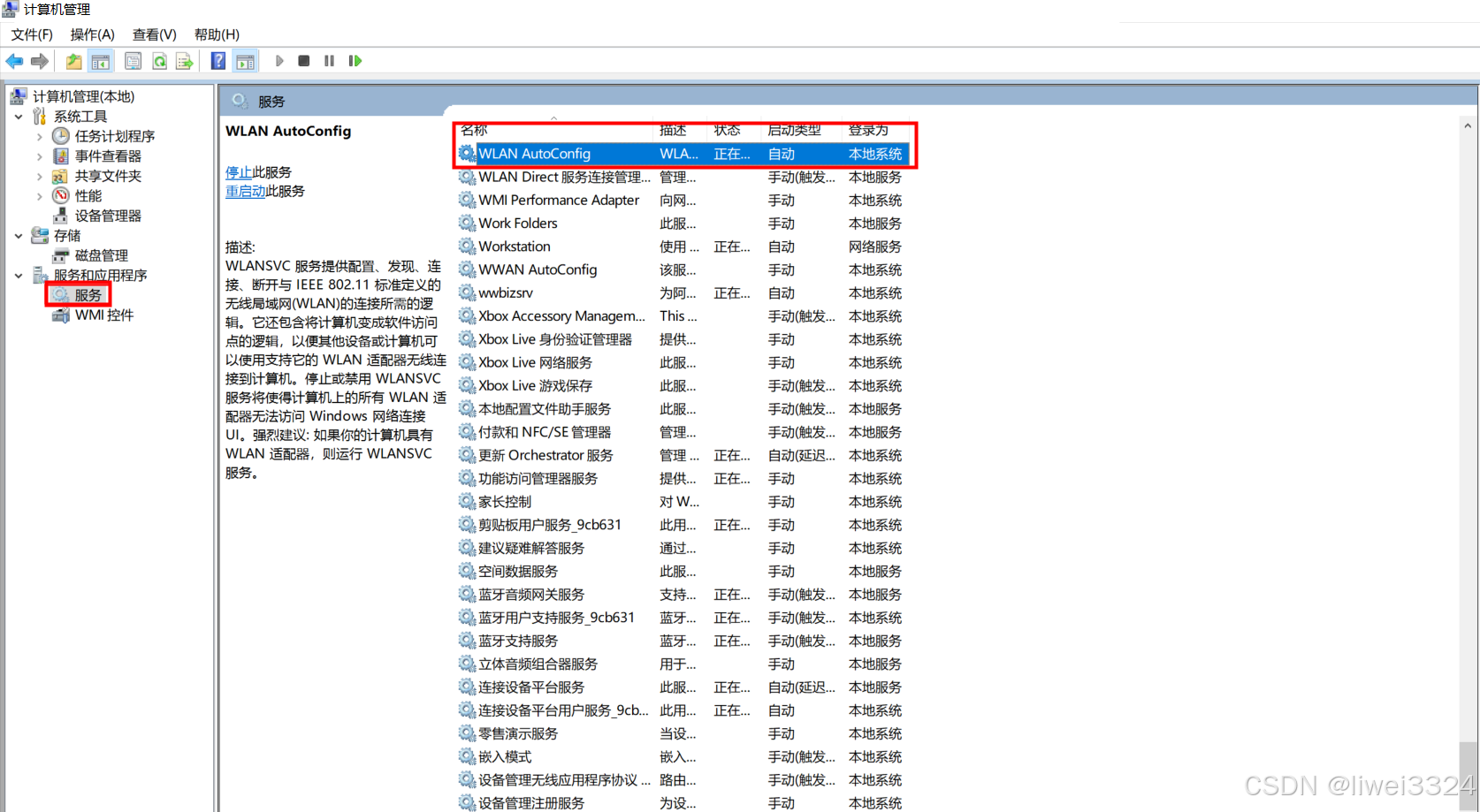Select 更新 Orchestrator 服务 row
Image resolution: width=1480 pixels, height=812 pixels.
point(683,455)
